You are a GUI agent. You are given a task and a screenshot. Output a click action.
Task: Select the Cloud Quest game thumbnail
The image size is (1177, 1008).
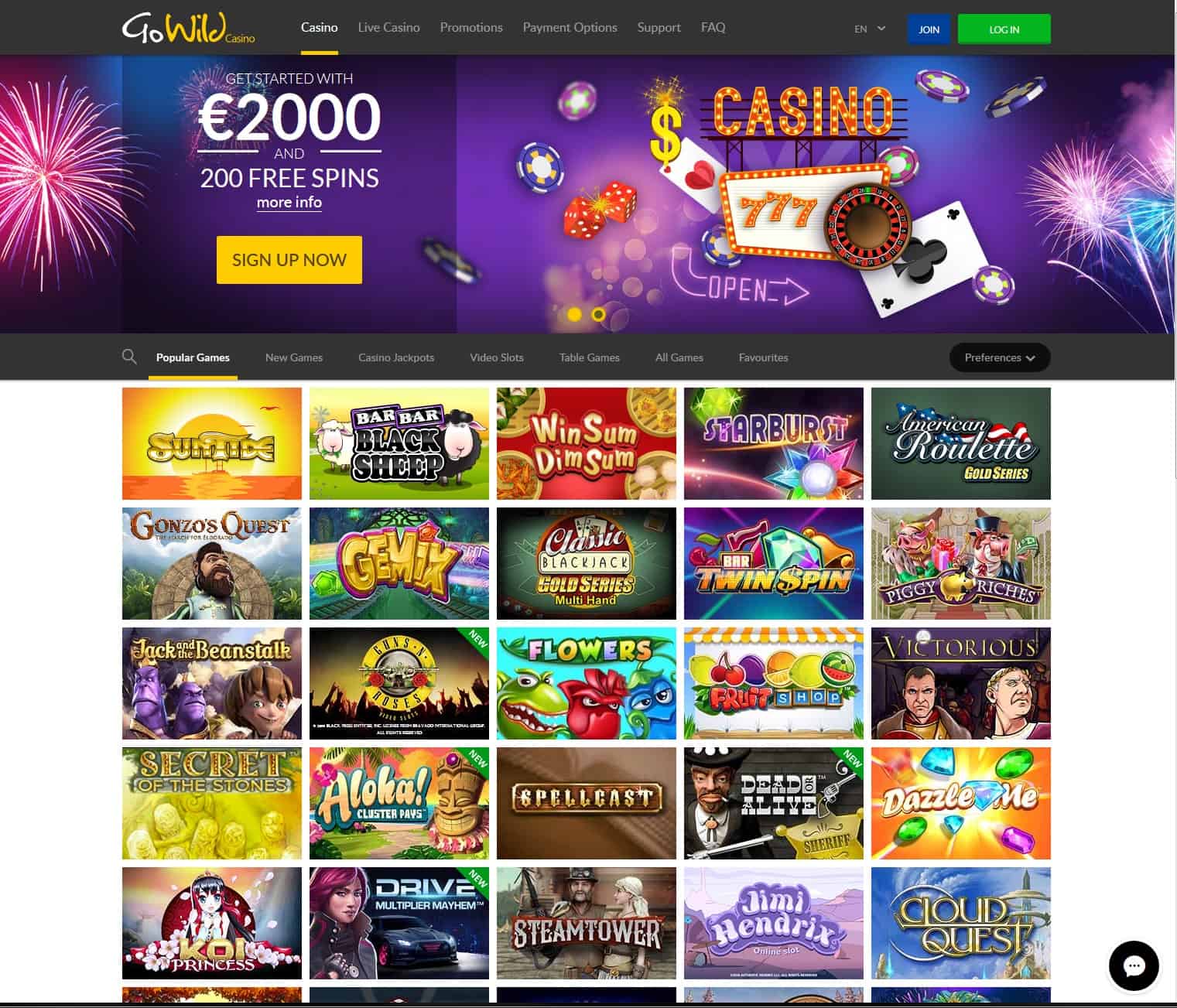tap(961, 923)
